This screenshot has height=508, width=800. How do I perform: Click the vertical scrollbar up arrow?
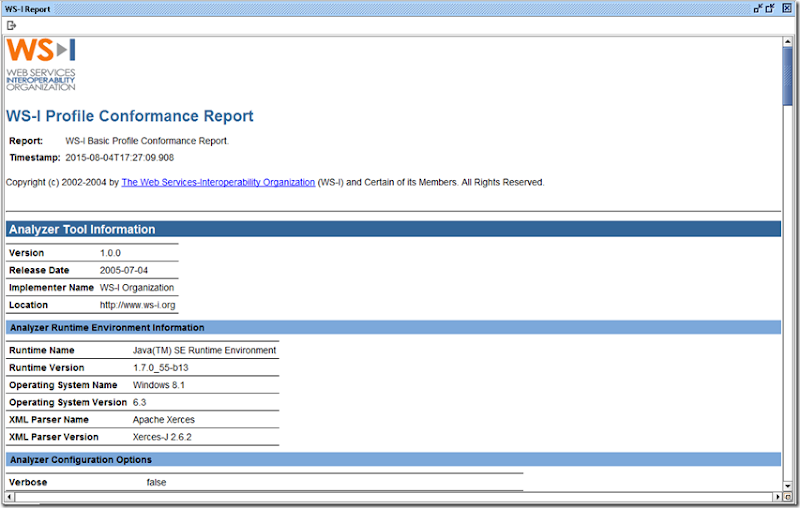click(788, 42)
